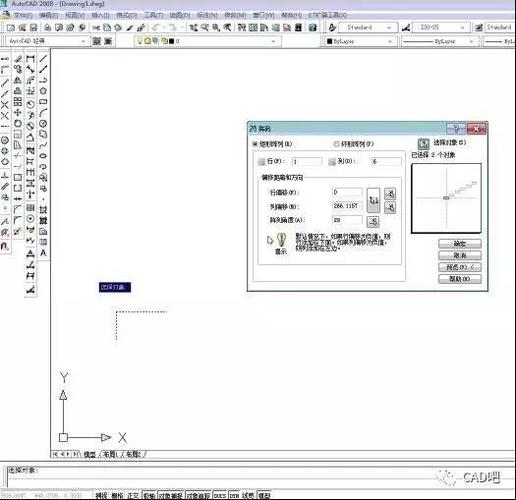Toggle the 极轴 polar tracking status button
The image size is (516, 500).
click(149, 495)
